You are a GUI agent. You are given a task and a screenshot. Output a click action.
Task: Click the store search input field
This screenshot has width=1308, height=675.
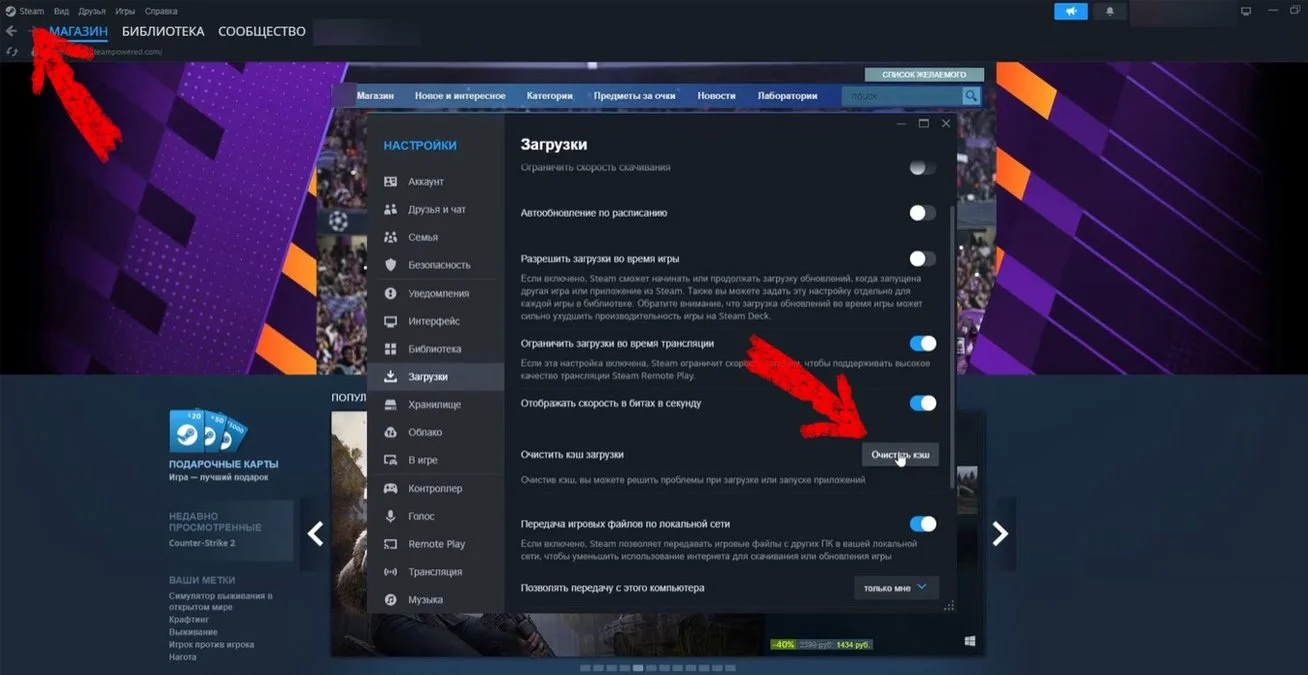[x=901, y=96]
